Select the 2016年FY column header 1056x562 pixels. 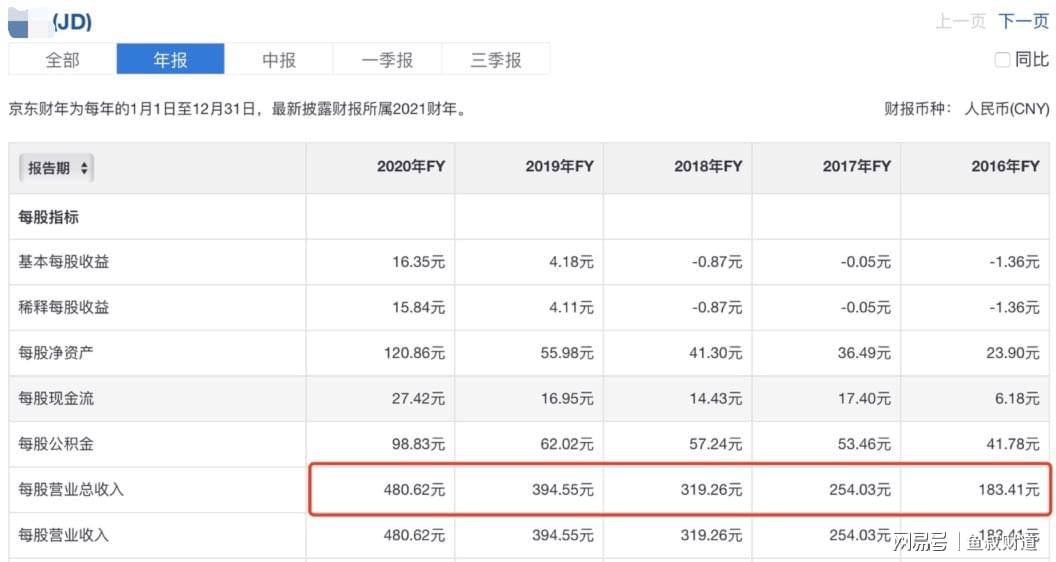(x=1005, y=166)
